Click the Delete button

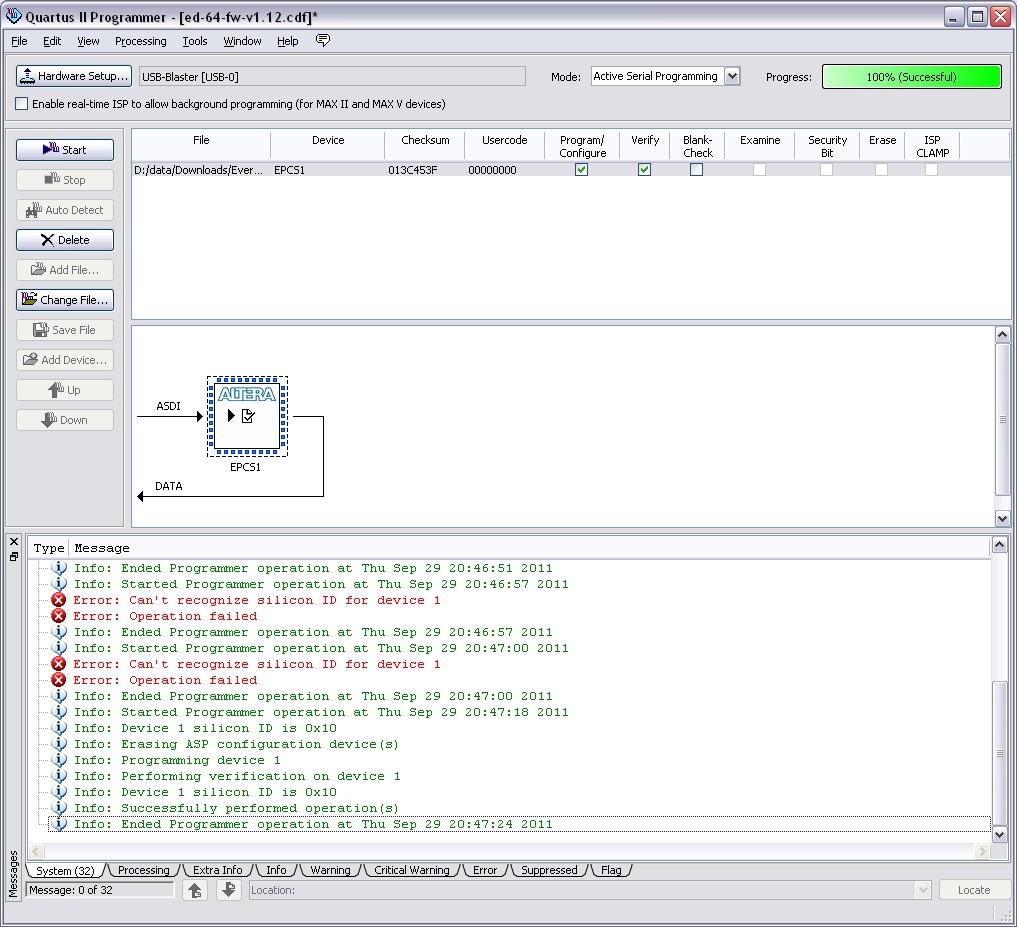coord(65,240)
